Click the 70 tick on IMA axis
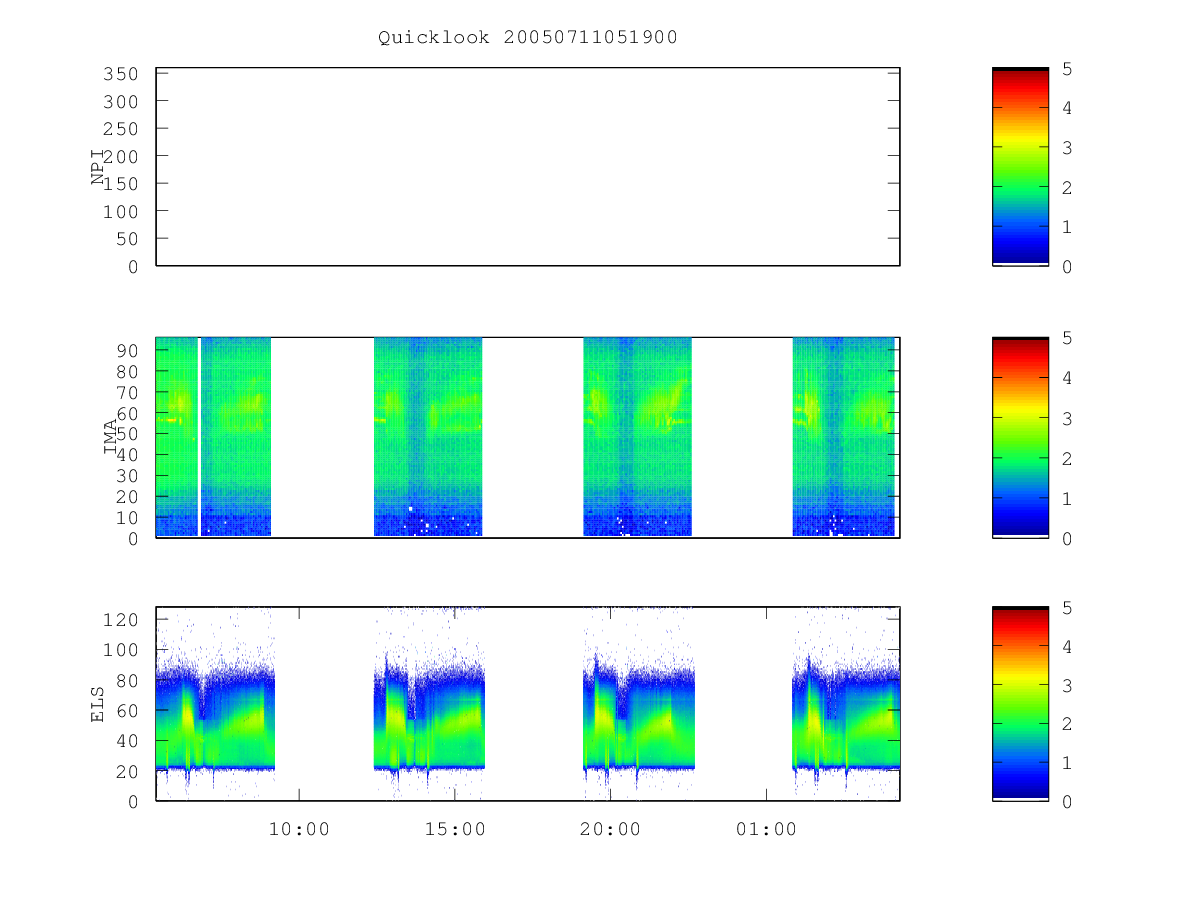The width and height of the screenshot is (1200, 900). (x=127, y=392)
